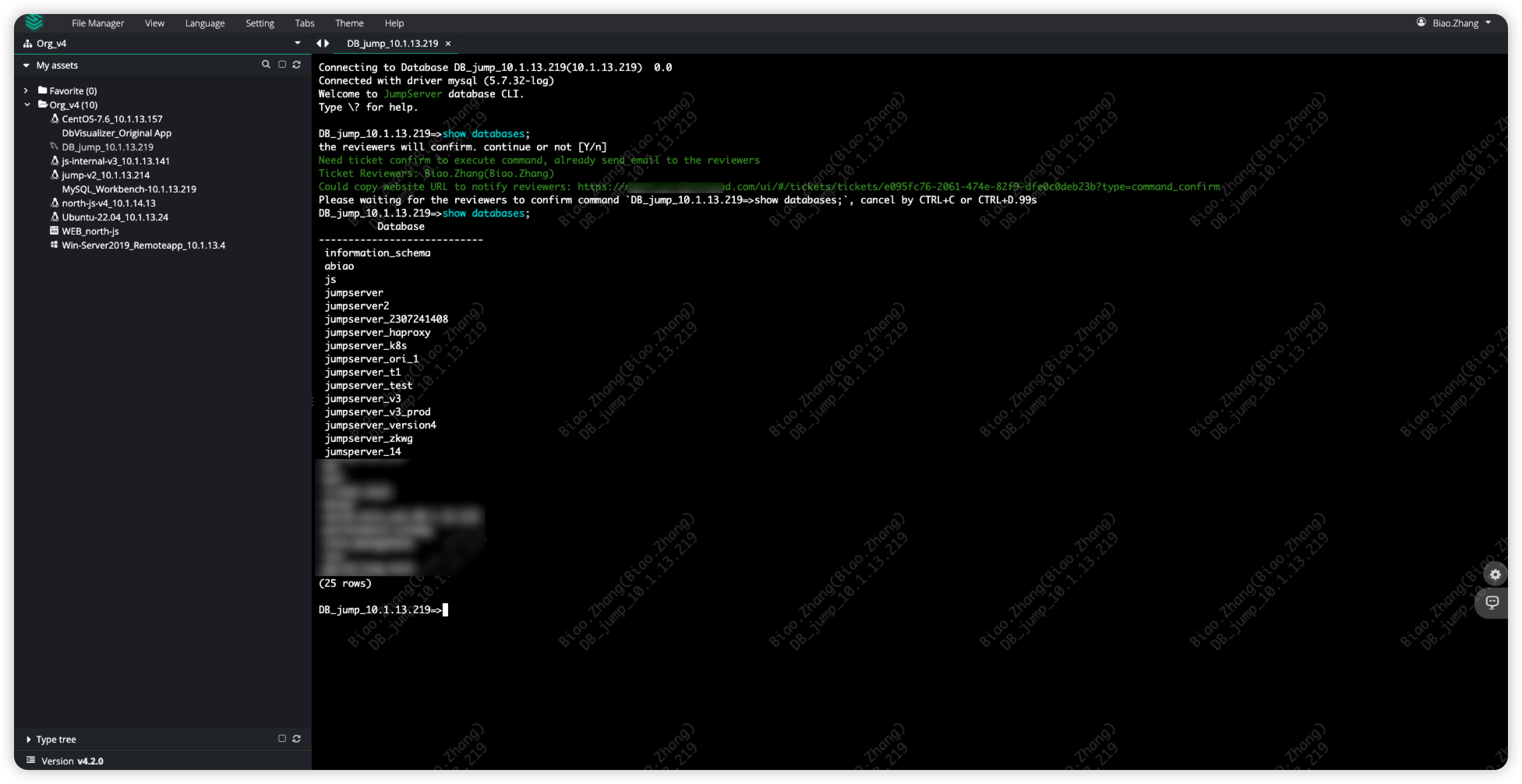Close the DB_jump_10.1.13.219 tab
Screen dimensions: 1522x784
point(448,44)
